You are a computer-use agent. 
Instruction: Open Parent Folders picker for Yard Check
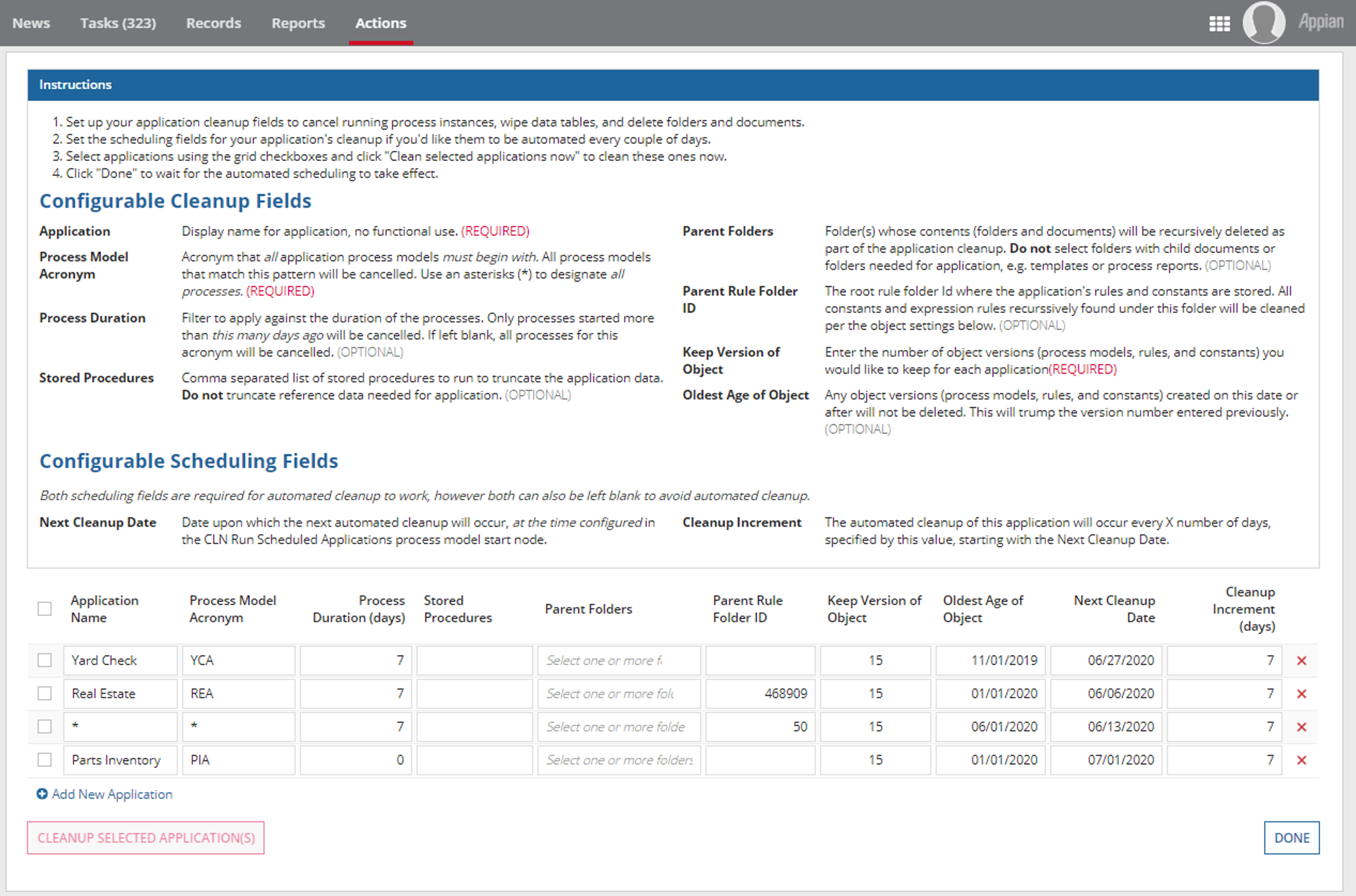(619, 660)
